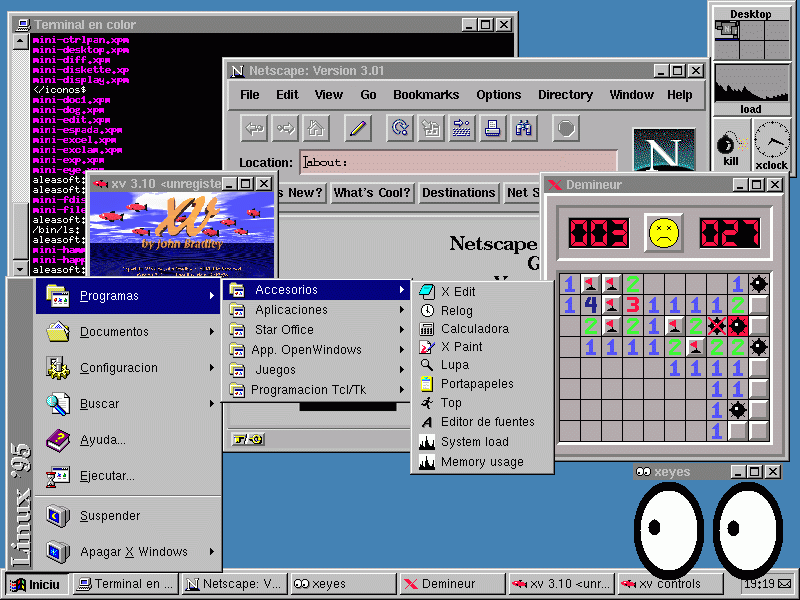Click the Back arrow in Netscape toolbar
This screenshot has width=800, height=600.
point(255,128)
